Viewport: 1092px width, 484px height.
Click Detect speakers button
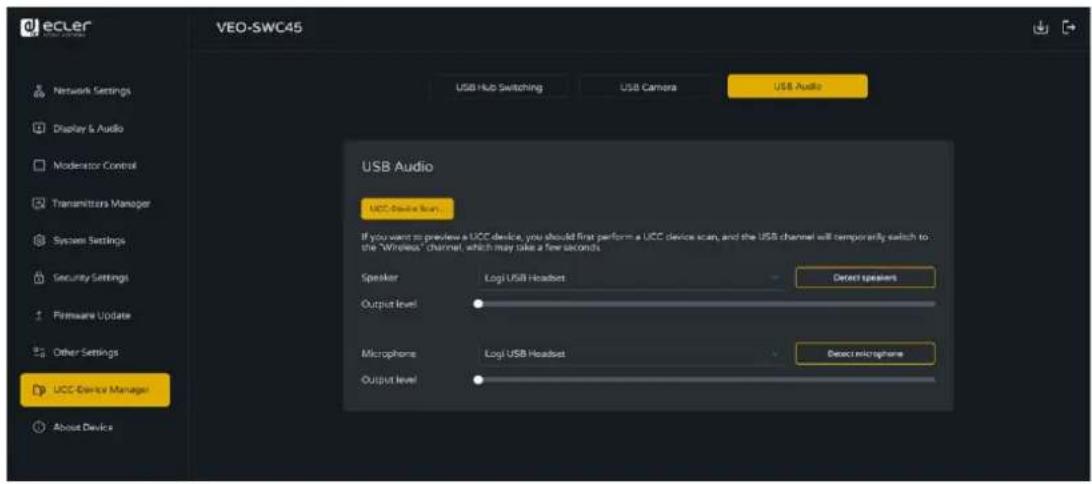[x=865, y=278]
